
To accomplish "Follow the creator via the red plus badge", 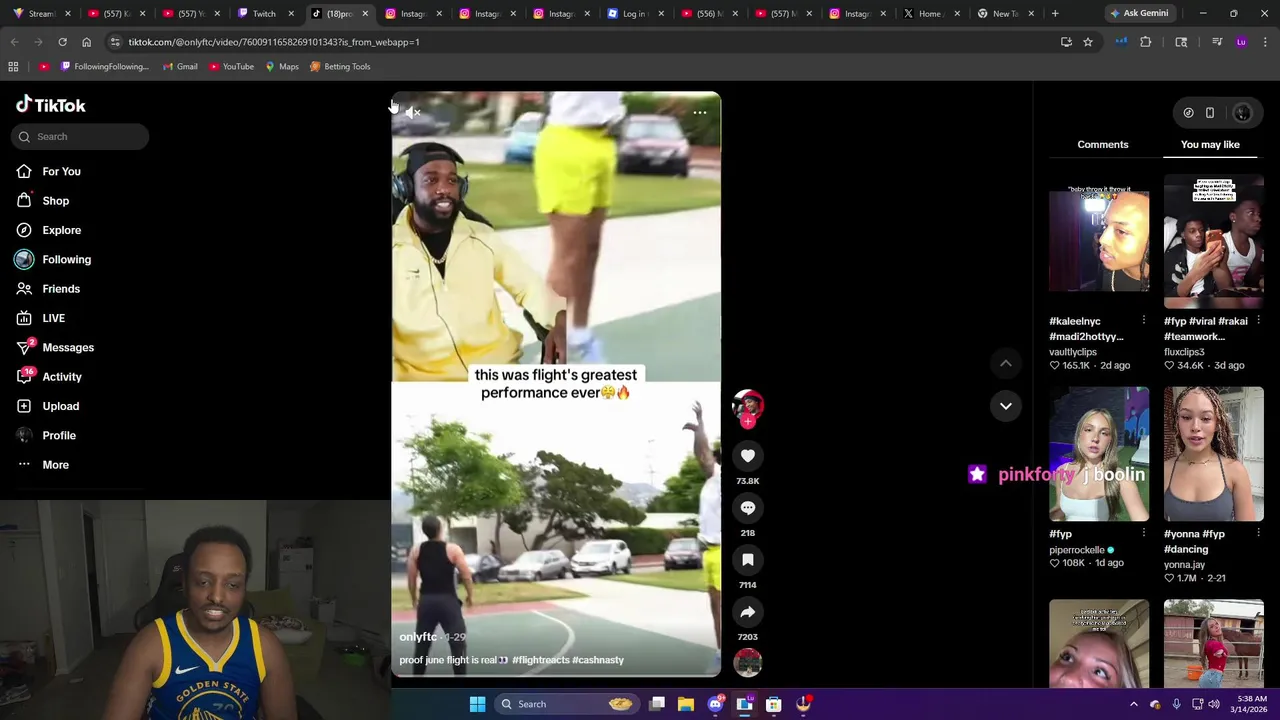I will click(748, 421).
